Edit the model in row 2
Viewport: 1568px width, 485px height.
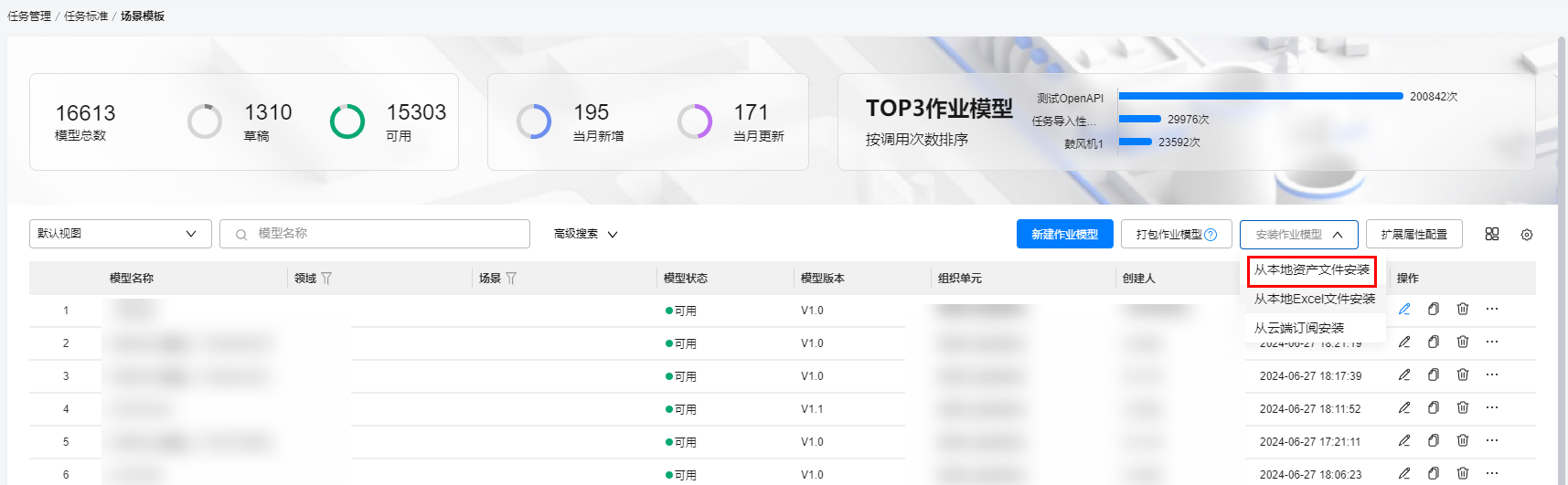(1404, 342)
